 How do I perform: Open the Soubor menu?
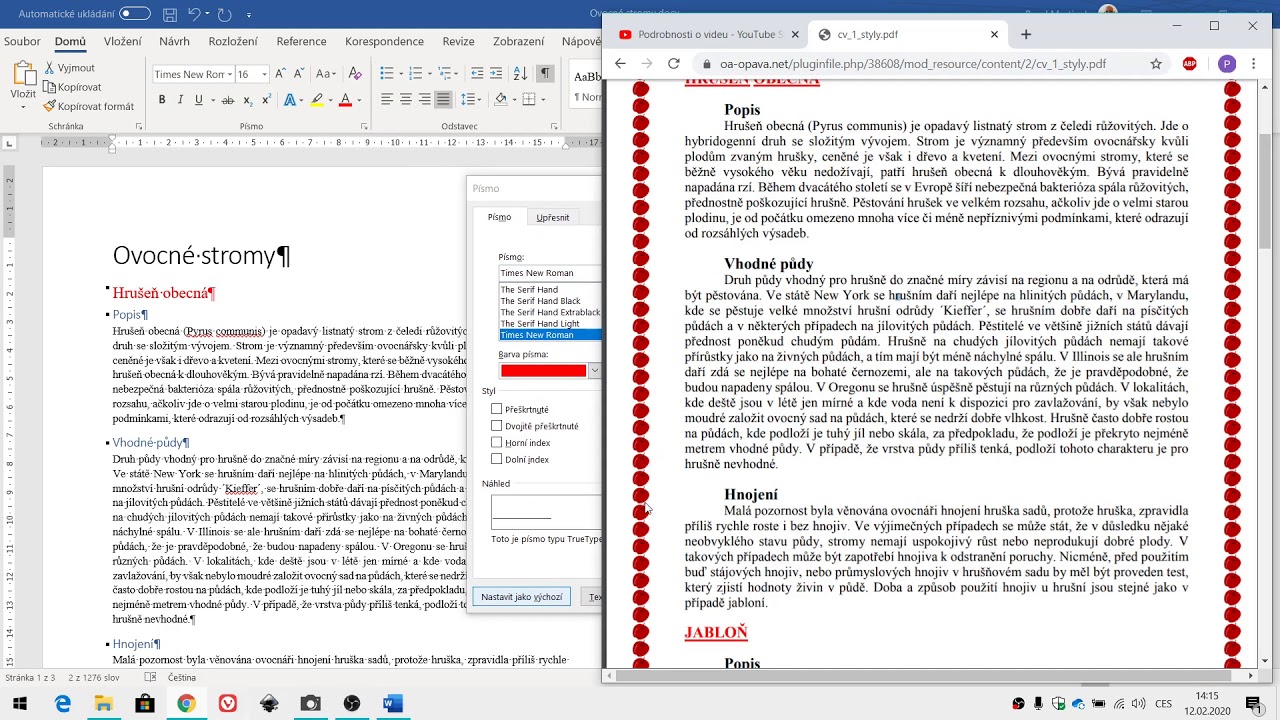coord(22,41)
